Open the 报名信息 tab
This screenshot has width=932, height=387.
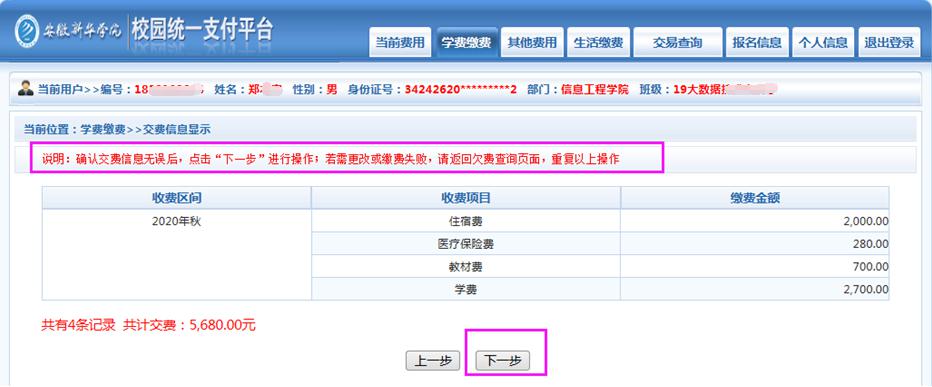click(x=757, y=42)
